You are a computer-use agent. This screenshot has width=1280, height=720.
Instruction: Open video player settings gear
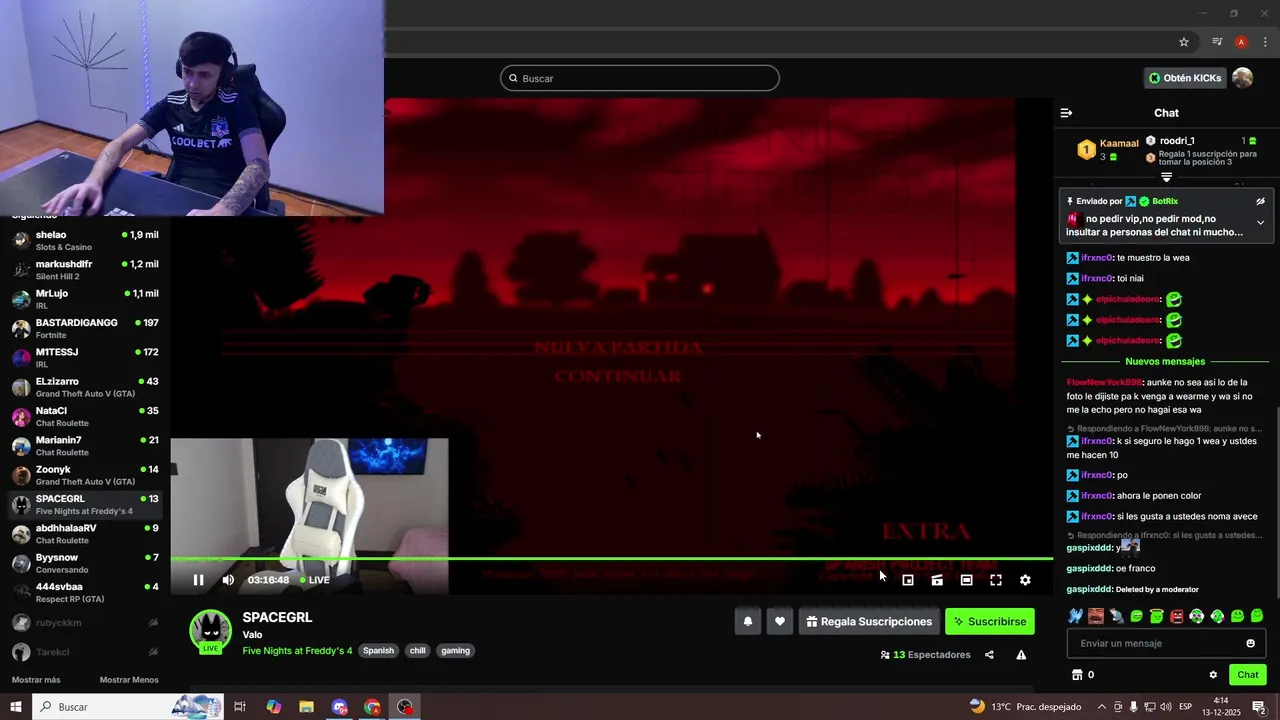tap(1025, 580)
